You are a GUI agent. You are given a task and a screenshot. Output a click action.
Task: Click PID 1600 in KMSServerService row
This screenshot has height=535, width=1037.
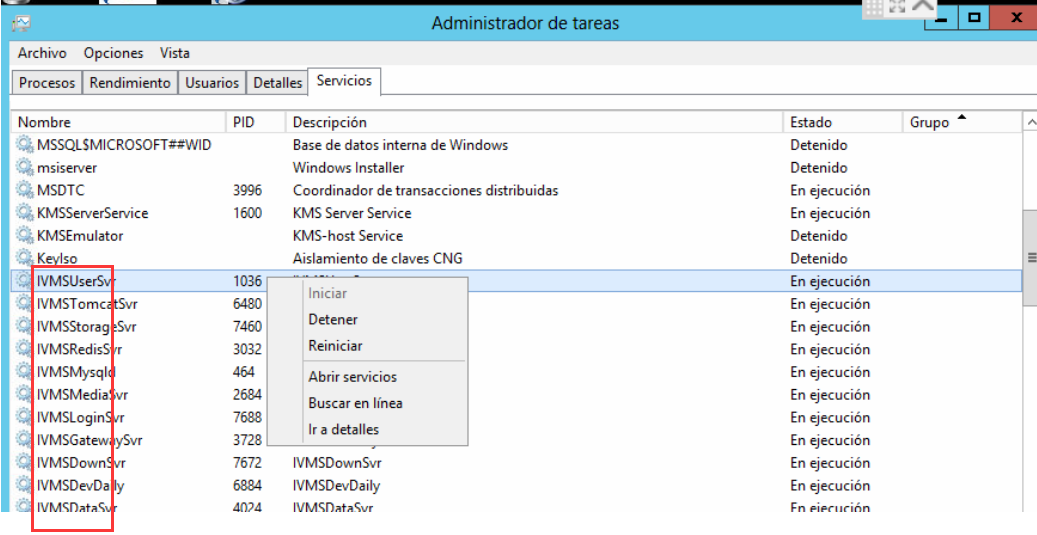(247, 213)
